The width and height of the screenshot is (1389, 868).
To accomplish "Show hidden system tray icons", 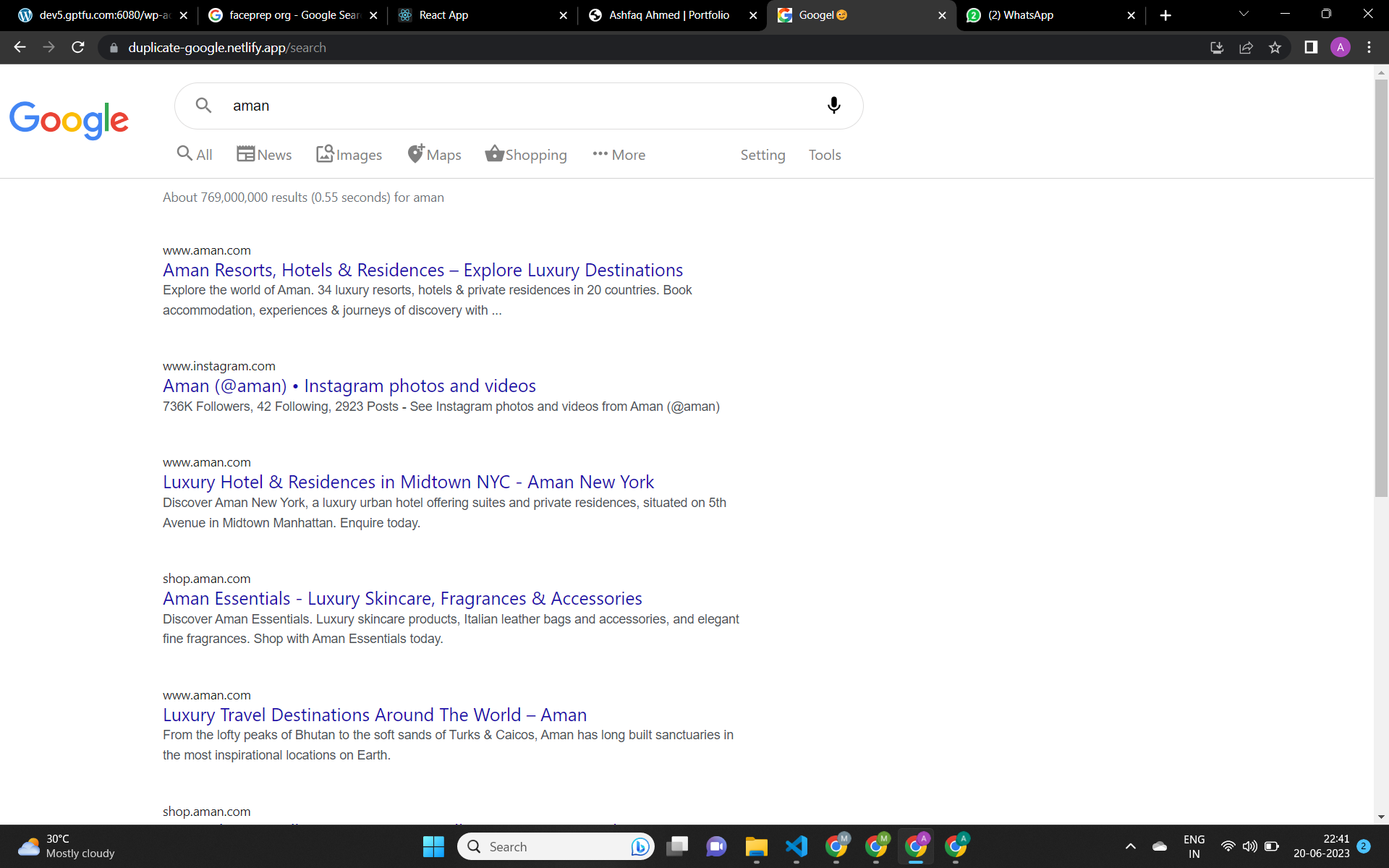I will click(1131, 846).
